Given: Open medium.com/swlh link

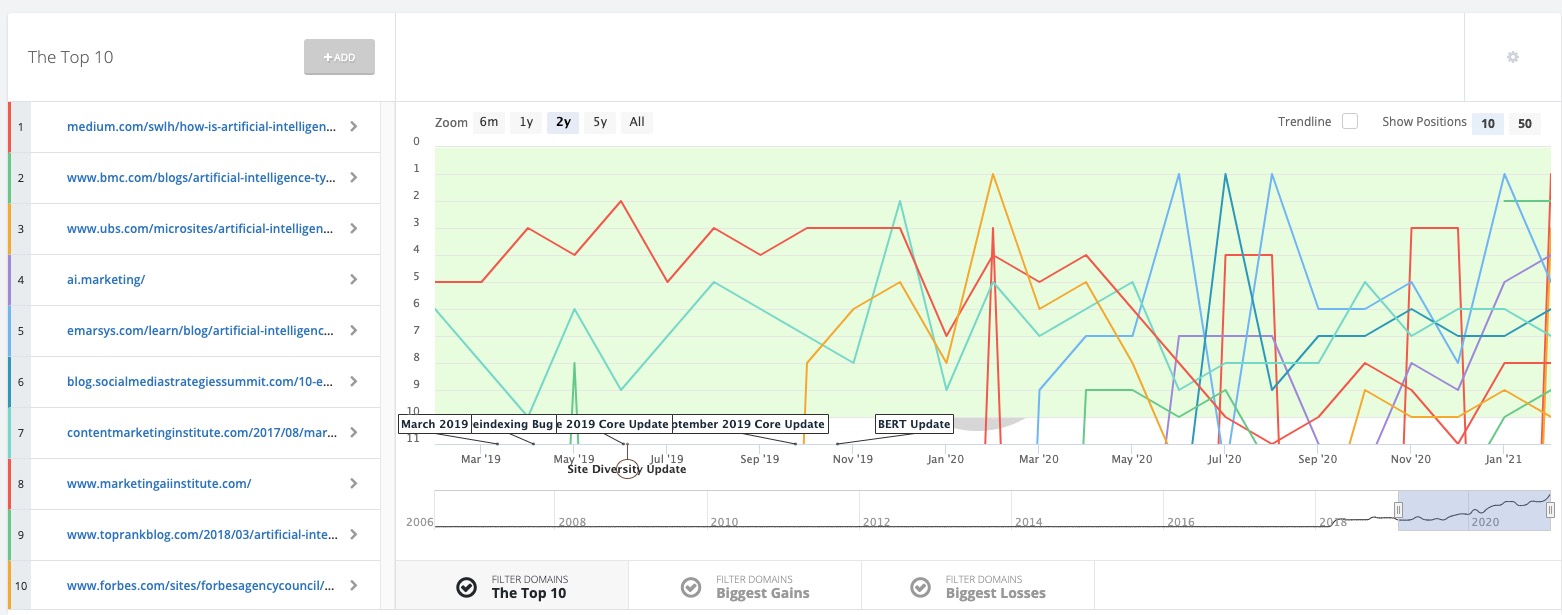Looking at the screenshot, I should pos(200,127).
